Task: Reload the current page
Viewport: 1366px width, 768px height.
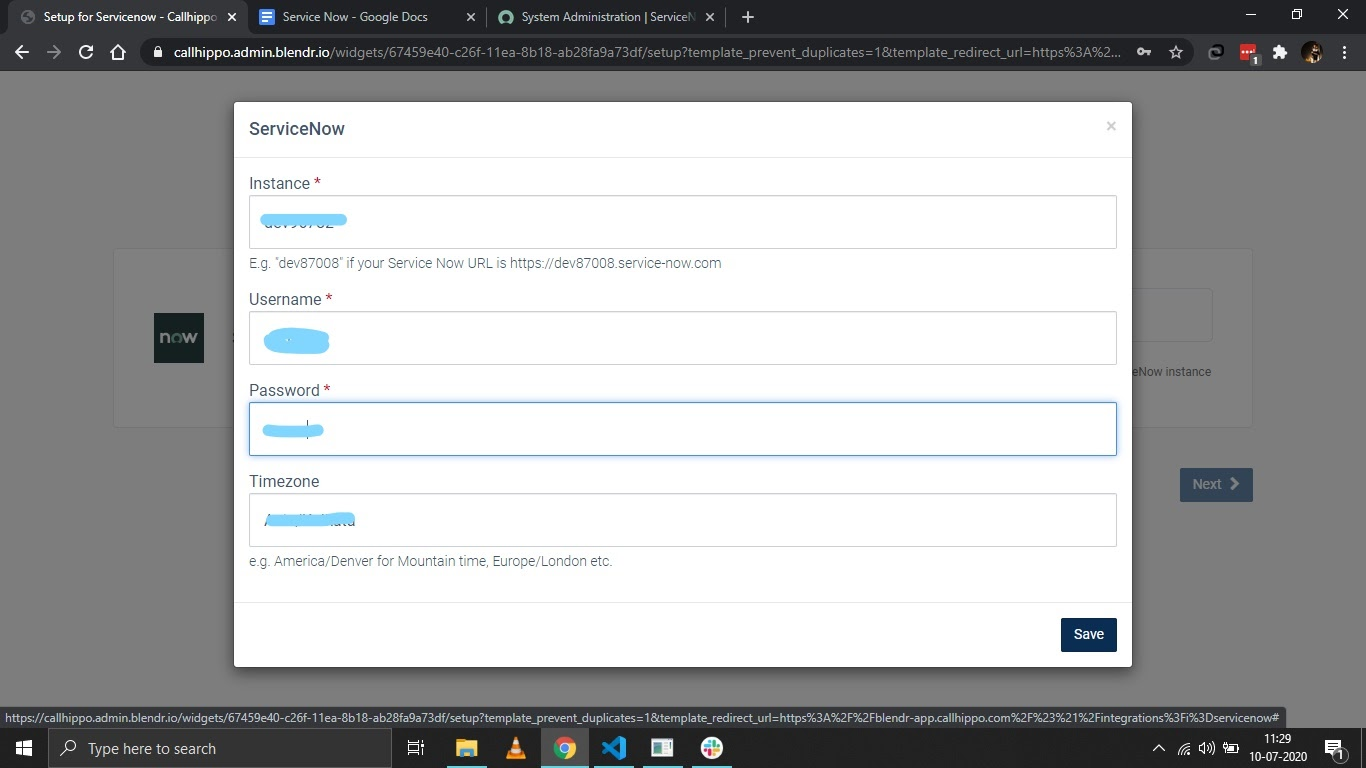Action: coord(86,53)
